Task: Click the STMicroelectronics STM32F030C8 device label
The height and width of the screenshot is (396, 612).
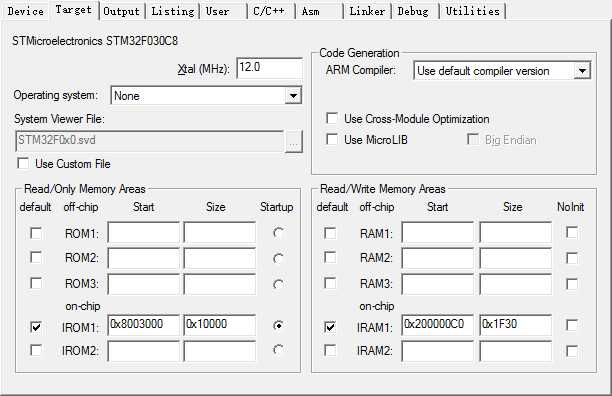Action: (x=95, y=41)
